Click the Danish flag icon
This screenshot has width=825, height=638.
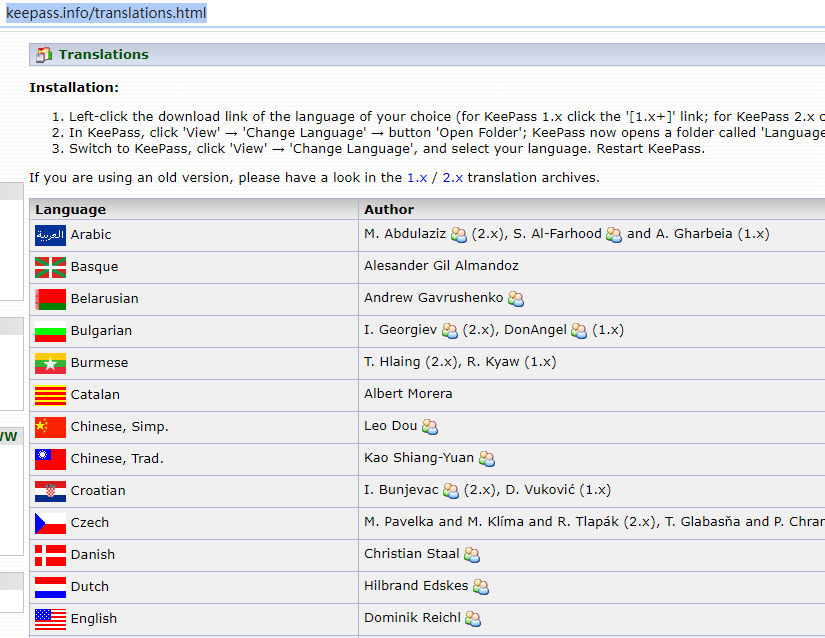(x=51, y=555)
